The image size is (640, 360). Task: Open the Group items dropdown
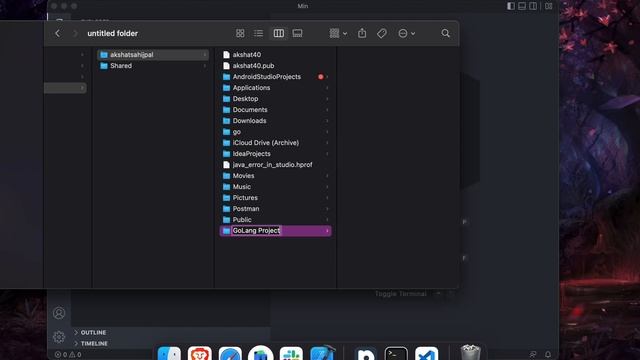(338, 33)
